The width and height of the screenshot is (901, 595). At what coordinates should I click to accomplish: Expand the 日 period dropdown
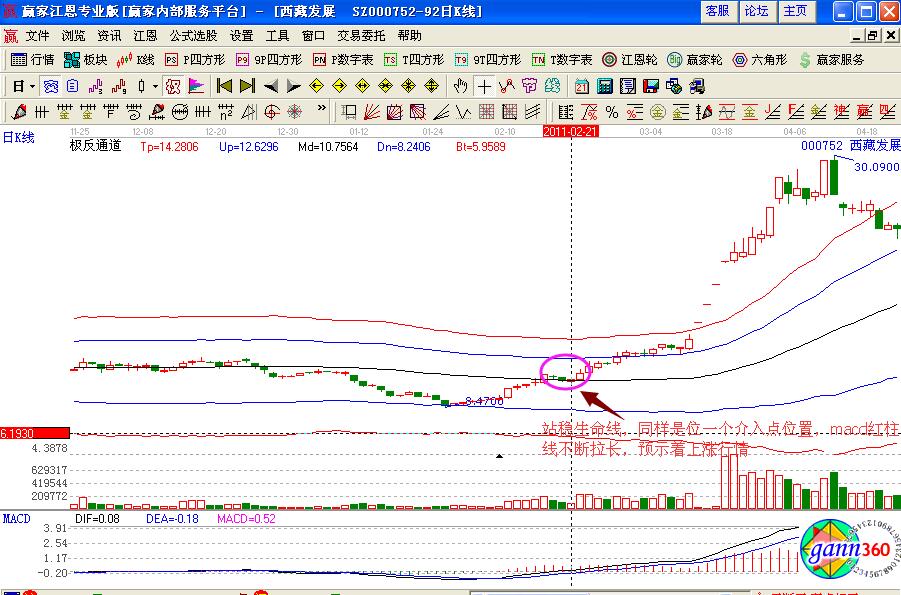click(22, 86)
